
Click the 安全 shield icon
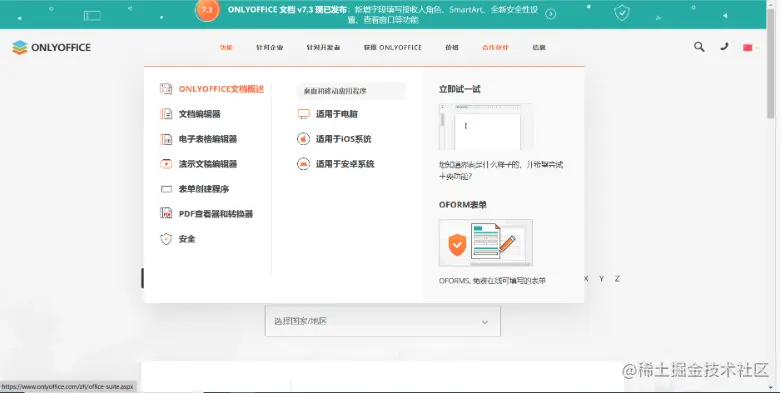(x=166, y=239)
